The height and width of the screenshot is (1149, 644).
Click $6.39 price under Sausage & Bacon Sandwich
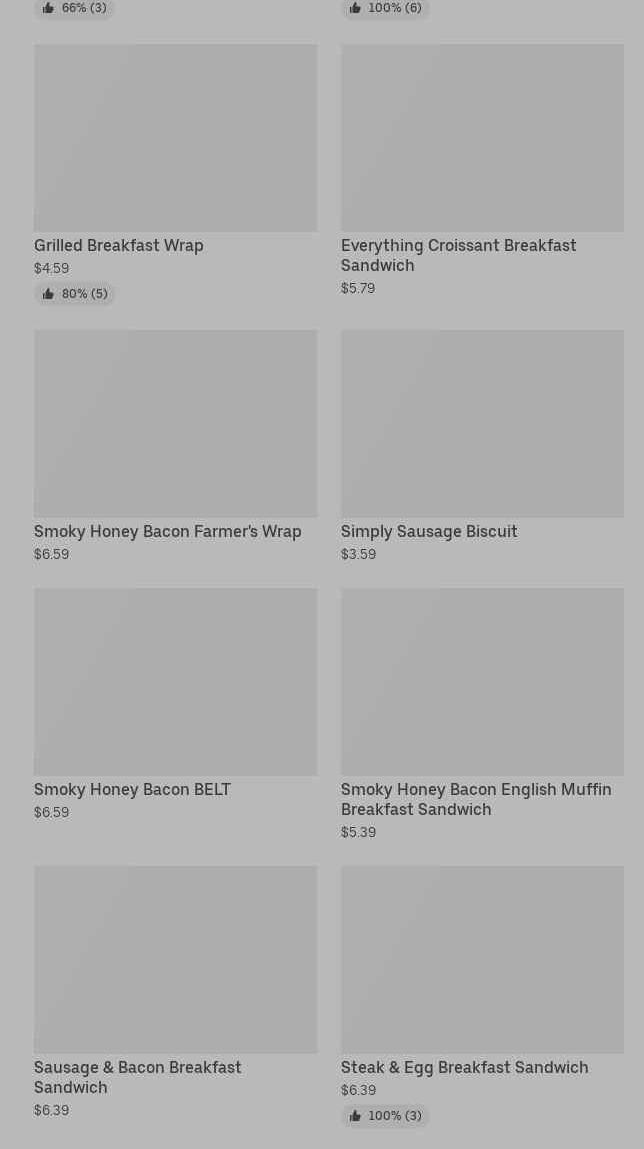point(51,1110)
